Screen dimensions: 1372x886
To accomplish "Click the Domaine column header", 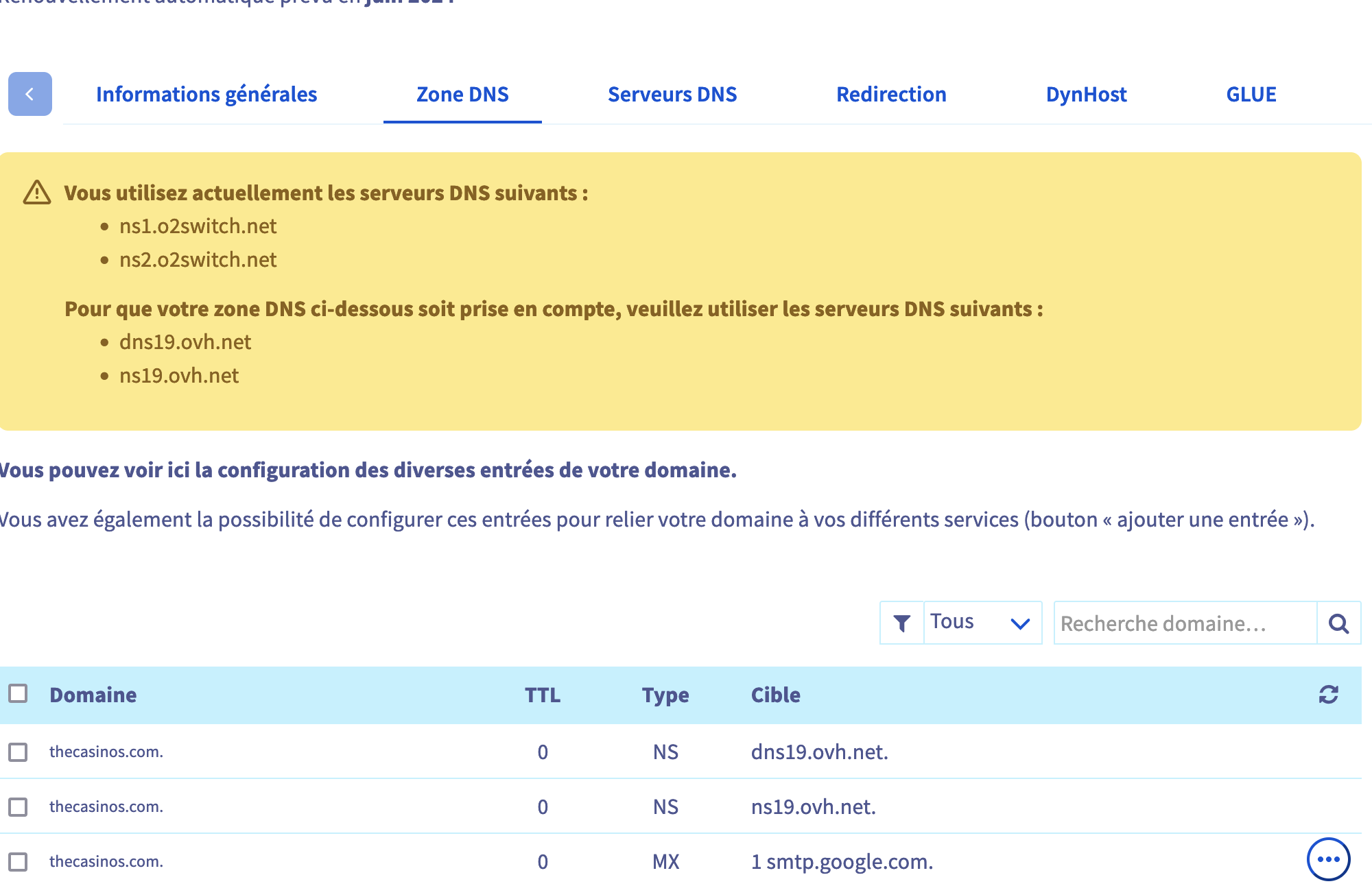I will pyautogui.click(x=93, y=695).
